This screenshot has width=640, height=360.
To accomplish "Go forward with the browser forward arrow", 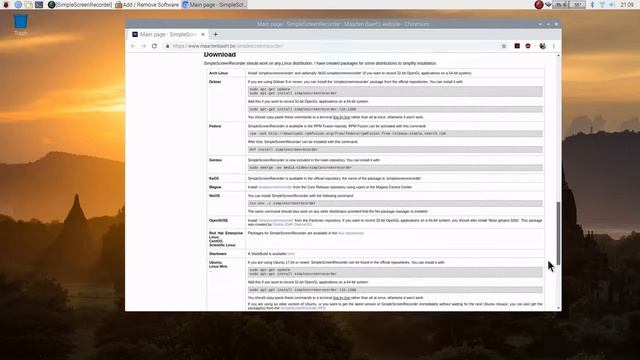I will pyautogui.click(x=144, y=46).
